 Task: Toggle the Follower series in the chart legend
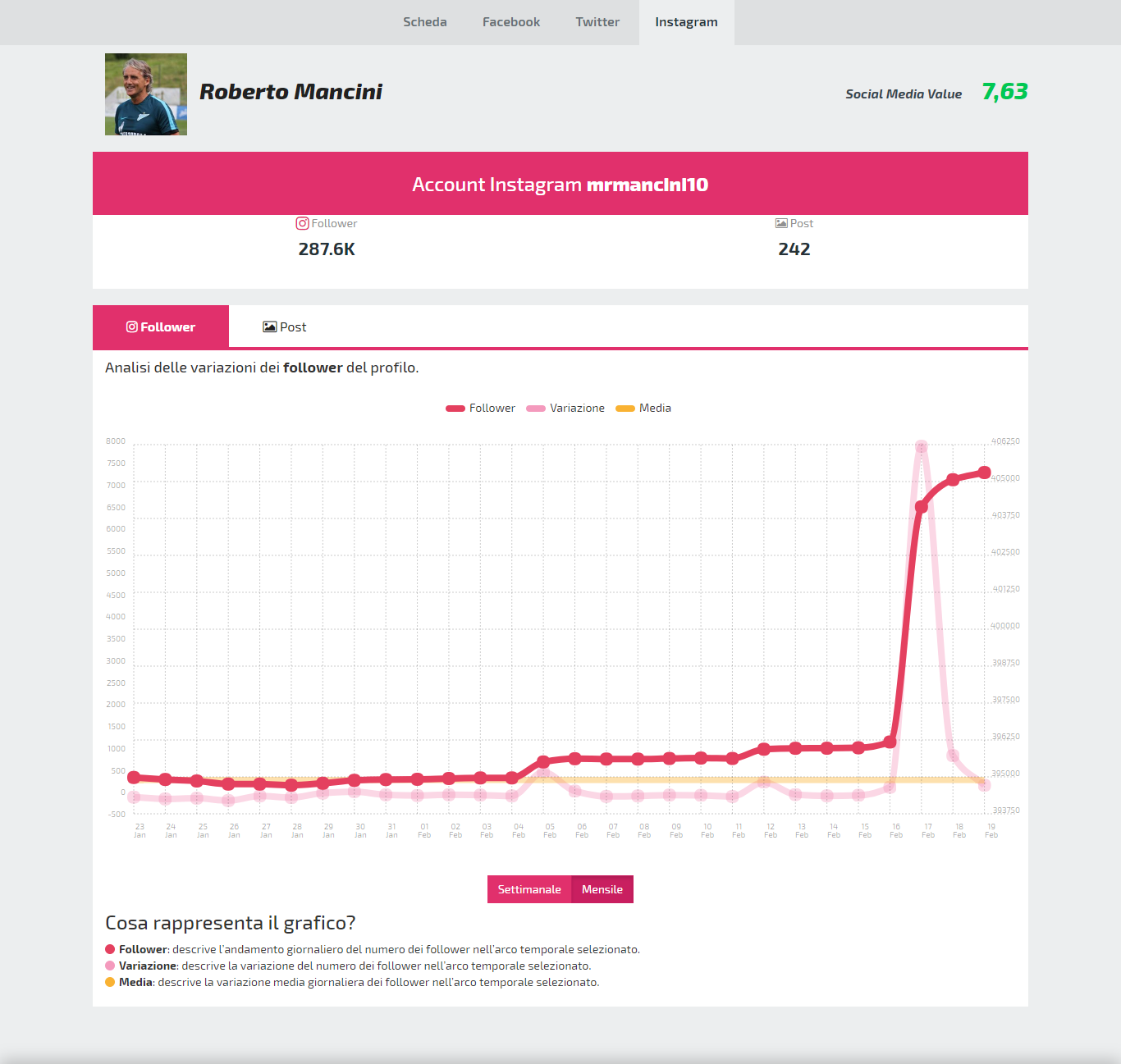click(480, 408)
